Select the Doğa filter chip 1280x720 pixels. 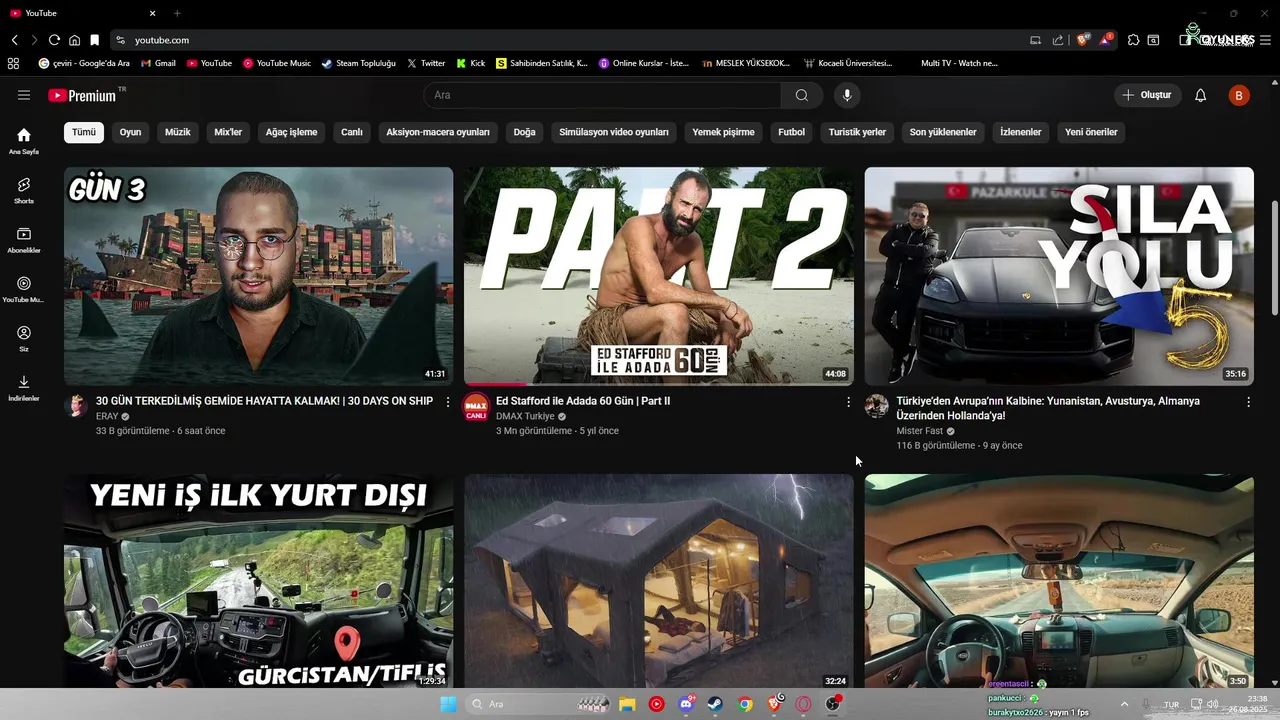coord(525,132)
